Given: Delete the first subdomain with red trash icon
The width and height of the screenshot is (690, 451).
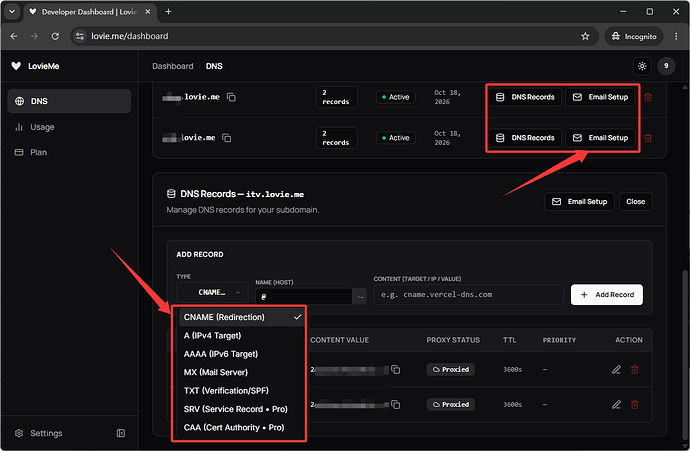Looking at the screenshot, I should click(x=648, y=97).
